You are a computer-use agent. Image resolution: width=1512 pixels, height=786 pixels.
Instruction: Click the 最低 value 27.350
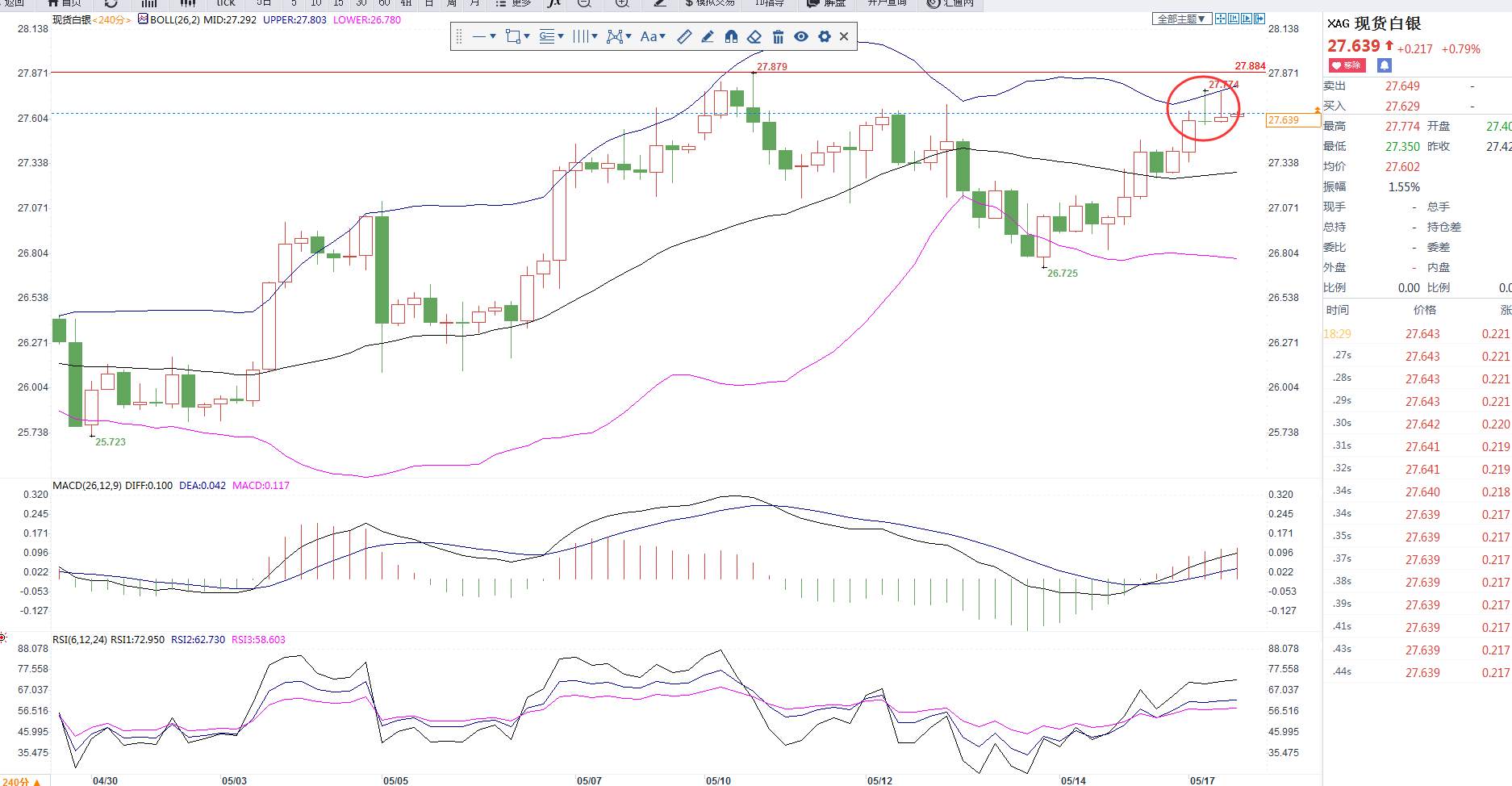1402,147
